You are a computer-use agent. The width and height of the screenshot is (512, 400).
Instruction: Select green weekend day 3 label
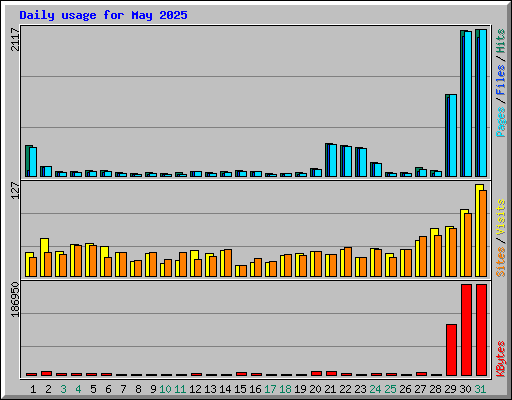(63, 389)
